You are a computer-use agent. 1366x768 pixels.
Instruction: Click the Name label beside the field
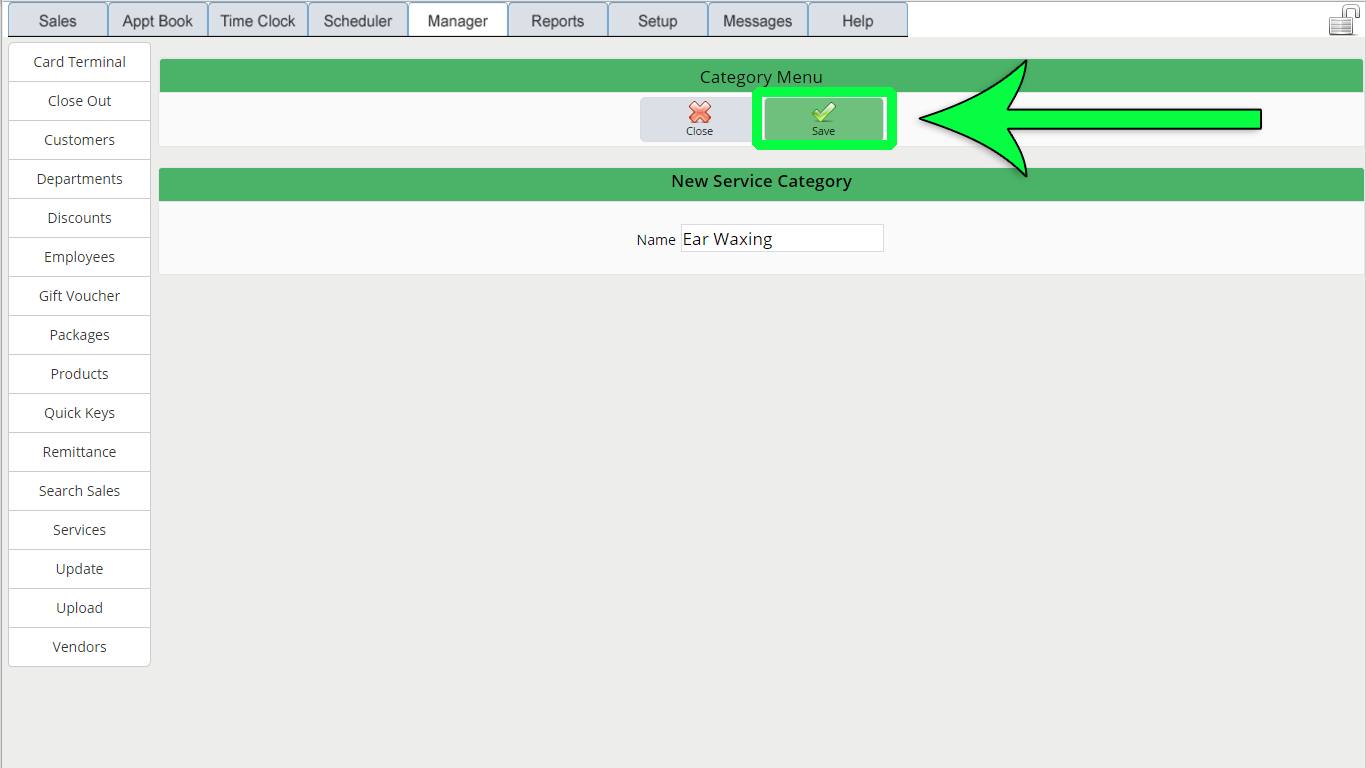pyautogui.click(x=656, y=240)
